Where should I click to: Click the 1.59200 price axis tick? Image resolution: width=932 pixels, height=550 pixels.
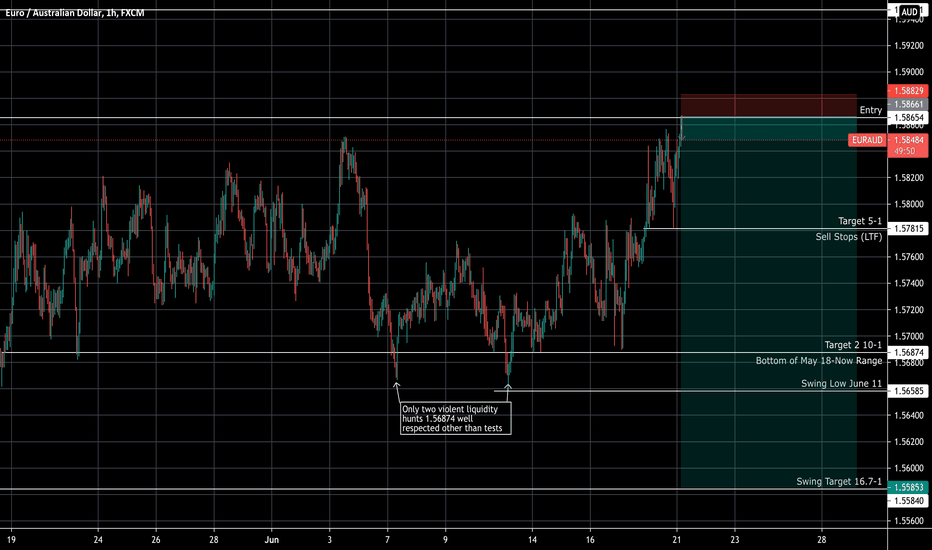click(x=909, y=46)
